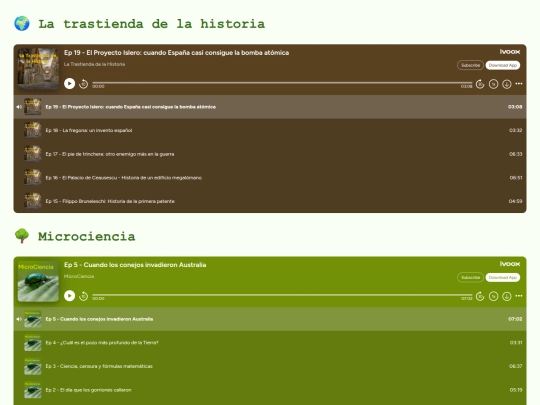Select Ep 18 La fregona episode
Screen dimensions: 540x405
pos(270,130)
